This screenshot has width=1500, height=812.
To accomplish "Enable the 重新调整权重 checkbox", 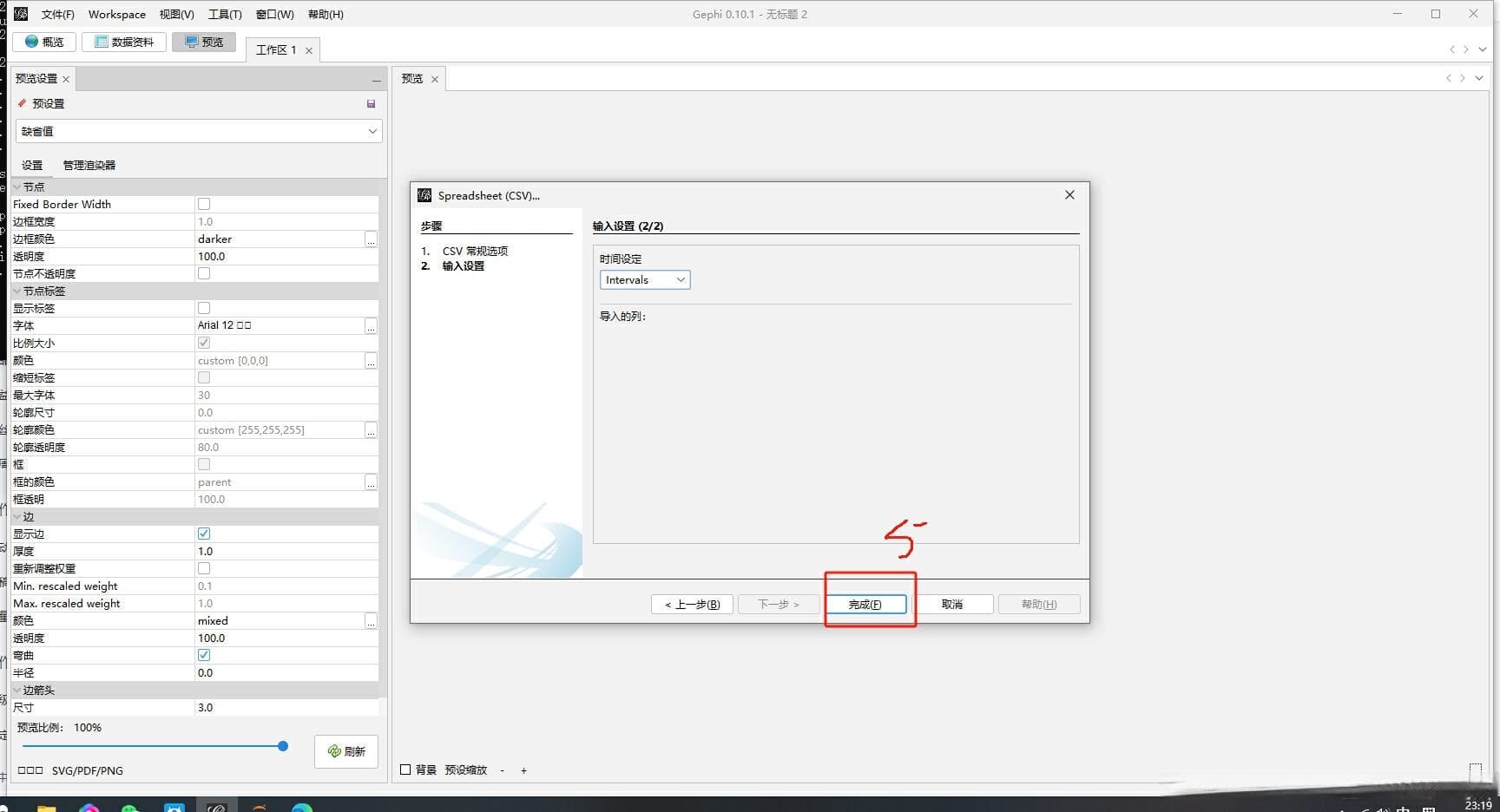I will (204, 568).
